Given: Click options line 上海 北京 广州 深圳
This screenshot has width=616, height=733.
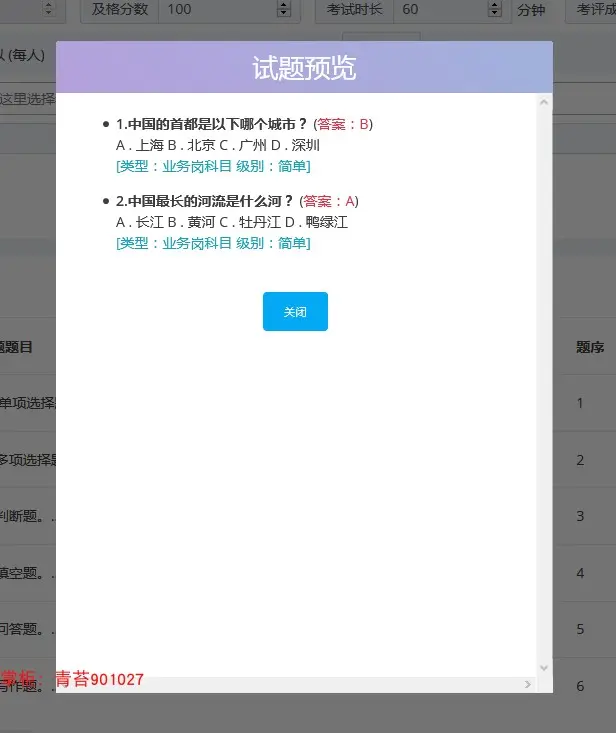Looking at the screenshot, I should click(218, 145).
